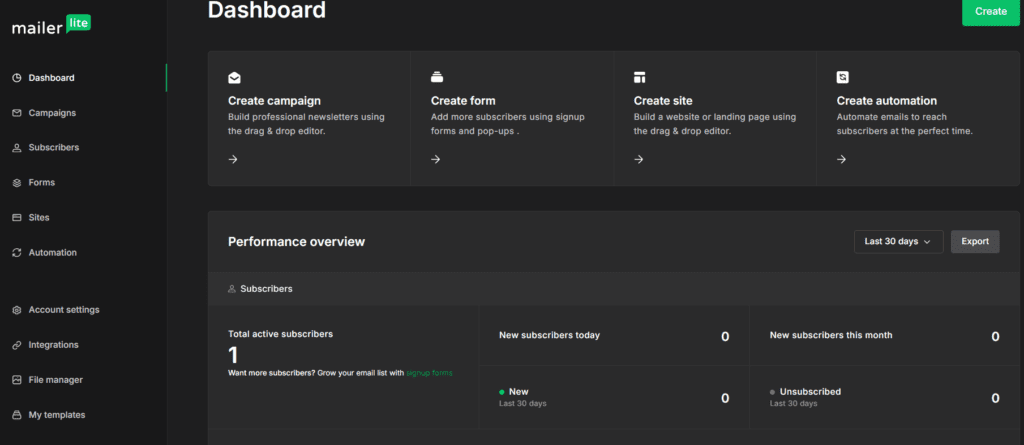
Task: Click the arrow under Create automation
Action: [842, 159]
